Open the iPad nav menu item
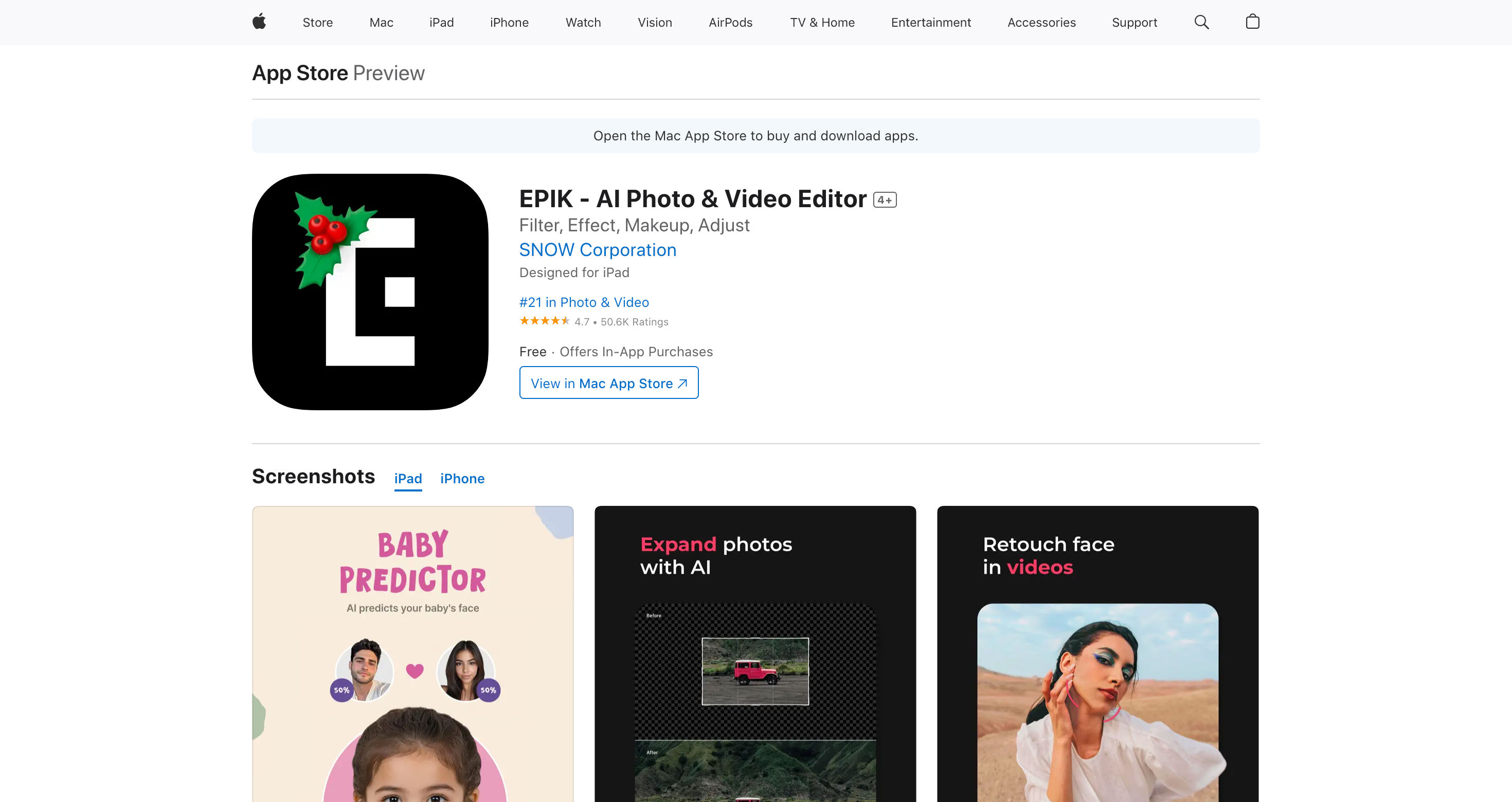The image size is (1512, 802). tap(441, 22)
